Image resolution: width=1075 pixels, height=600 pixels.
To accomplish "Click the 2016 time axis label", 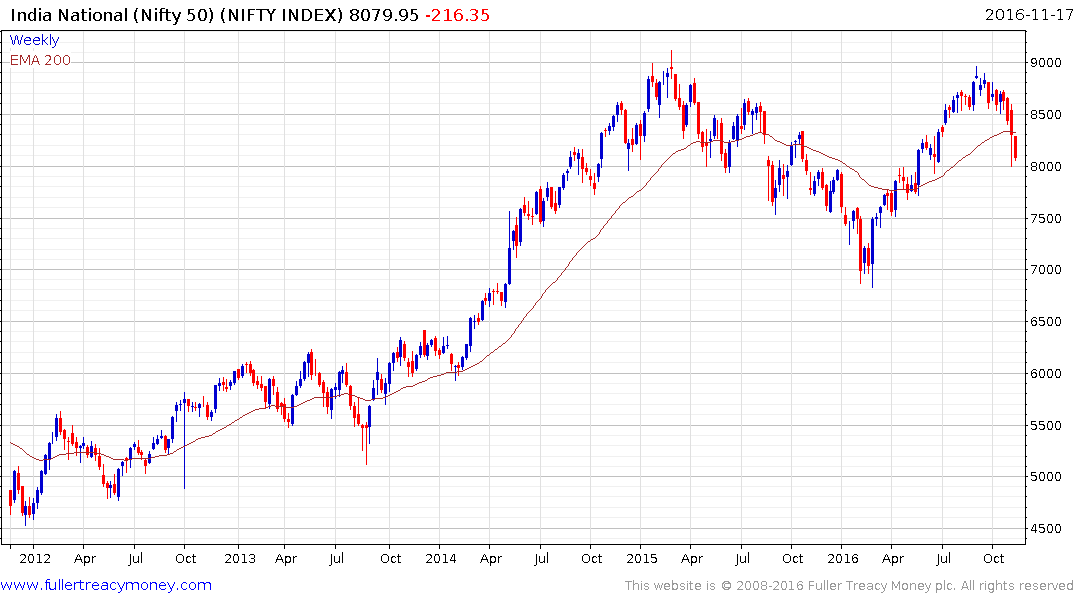I will tap(843, 558).
